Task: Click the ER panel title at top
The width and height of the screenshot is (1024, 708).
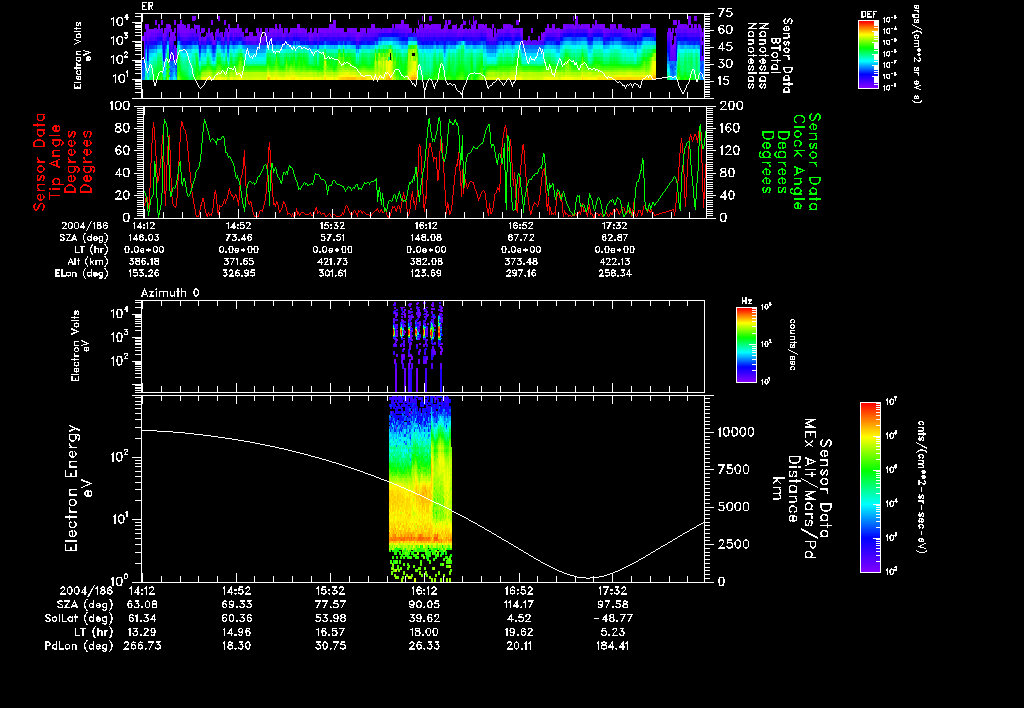Action: [147, 5]
